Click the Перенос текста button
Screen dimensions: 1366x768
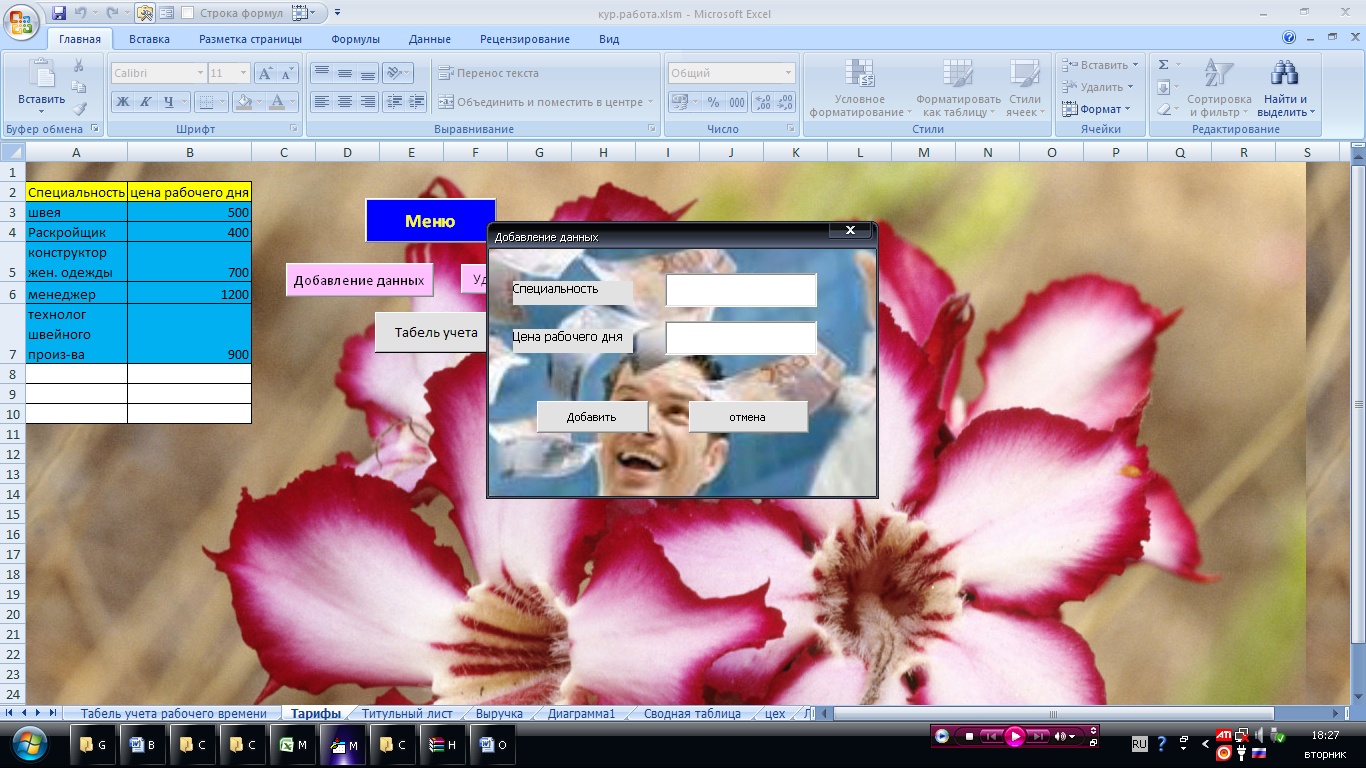[489, 73]
